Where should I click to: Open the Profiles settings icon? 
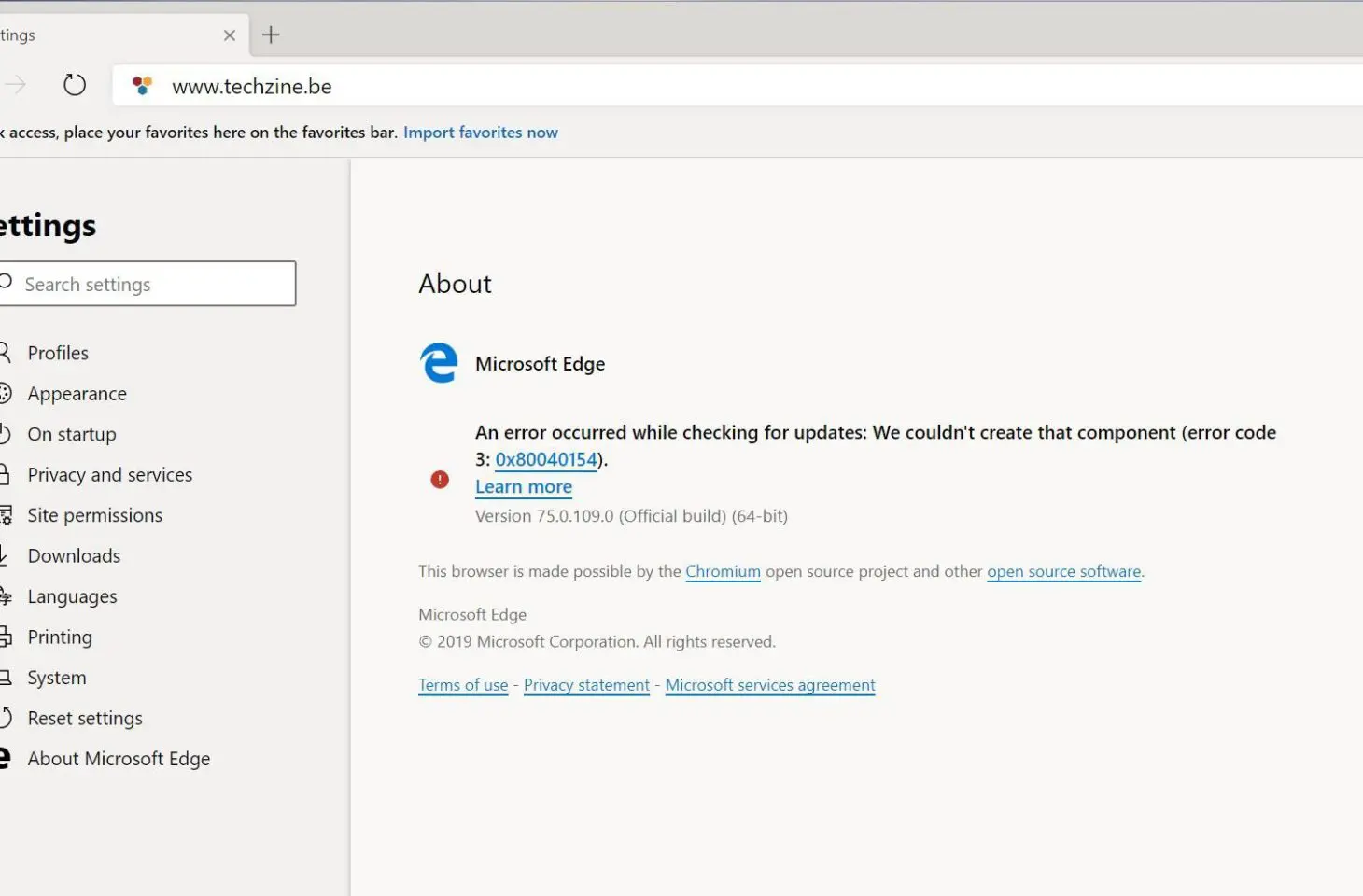4,352
